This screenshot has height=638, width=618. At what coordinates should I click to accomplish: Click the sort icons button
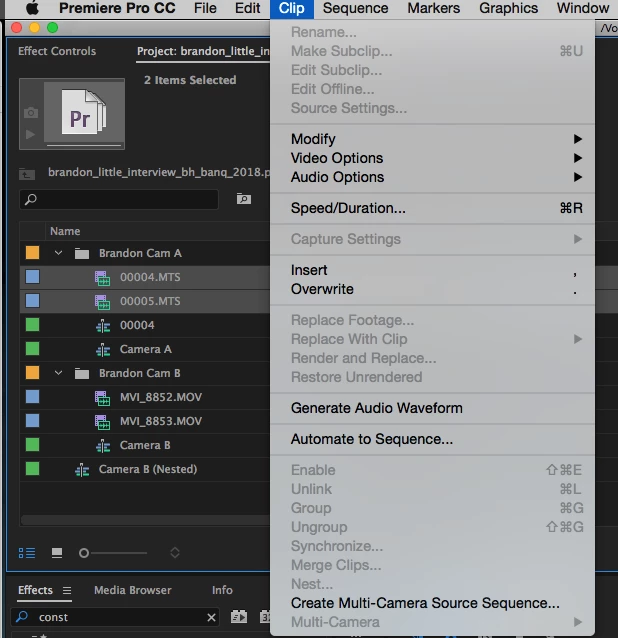[x=175, y=553]
